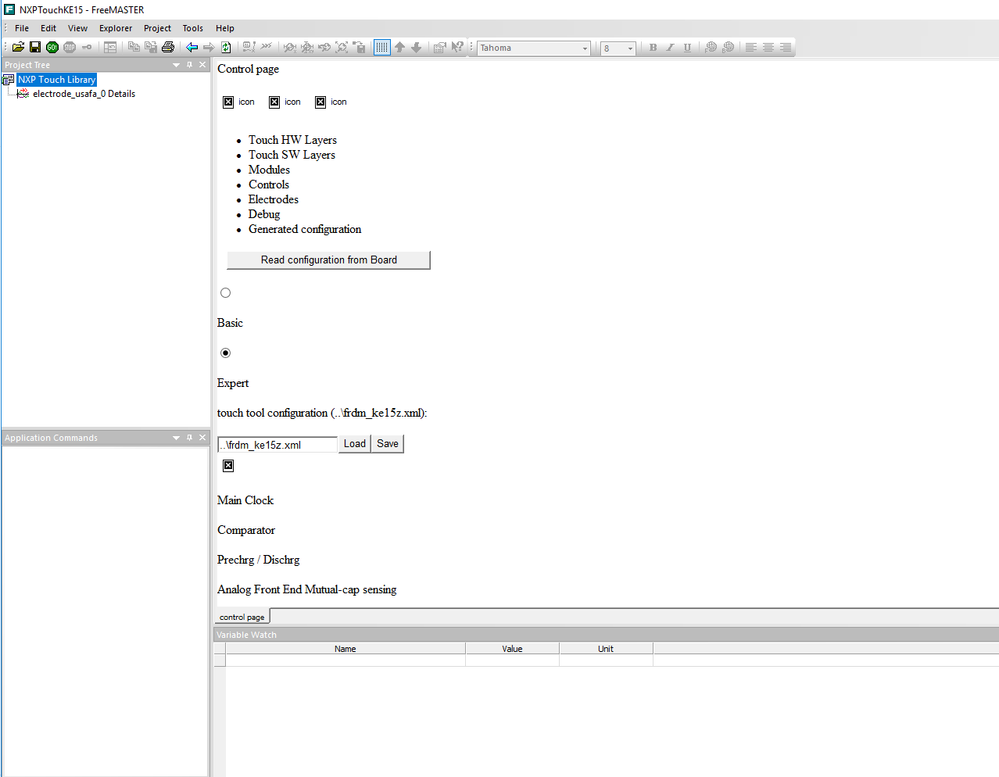Open the font size 8 dropdown
Image resolution: width=999 pixels, height=777 pixels.
[x=630, y=48]
